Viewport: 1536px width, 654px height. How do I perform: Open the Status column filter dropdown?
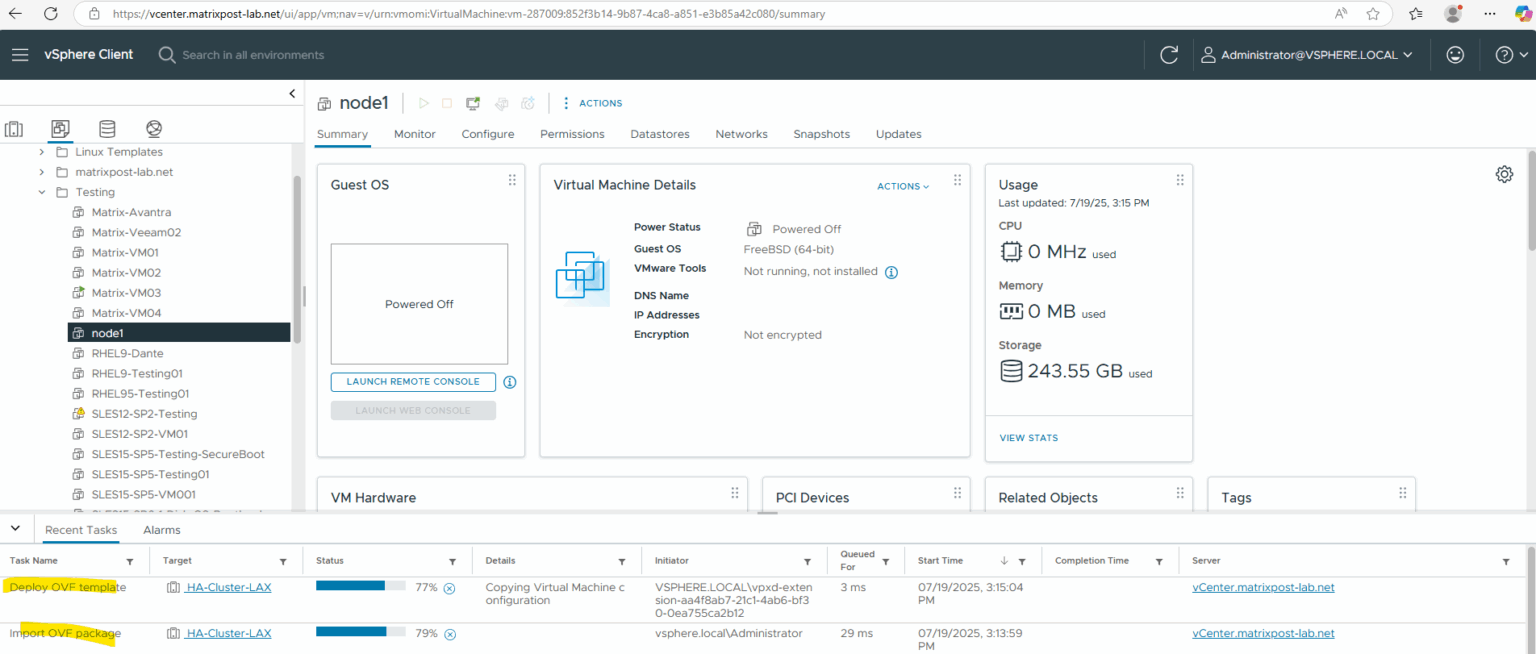click(452, 560)
